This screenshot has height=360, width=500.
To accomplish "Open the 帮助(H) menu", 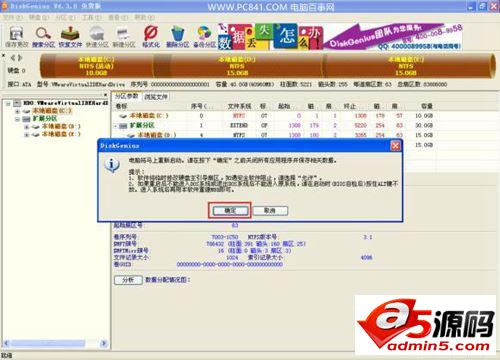I will point(144,17).
